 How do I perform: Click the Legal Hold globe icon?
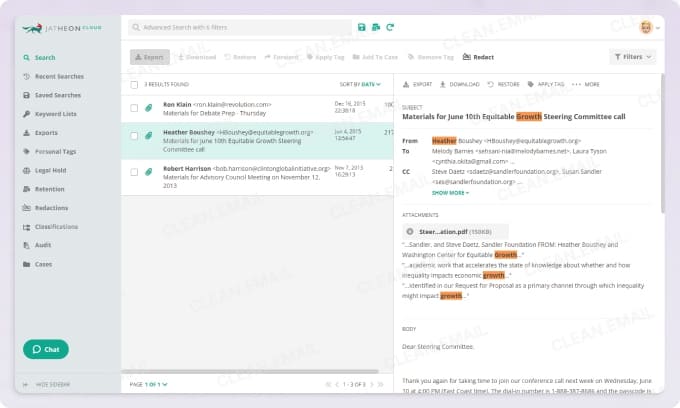click(26, 170)
